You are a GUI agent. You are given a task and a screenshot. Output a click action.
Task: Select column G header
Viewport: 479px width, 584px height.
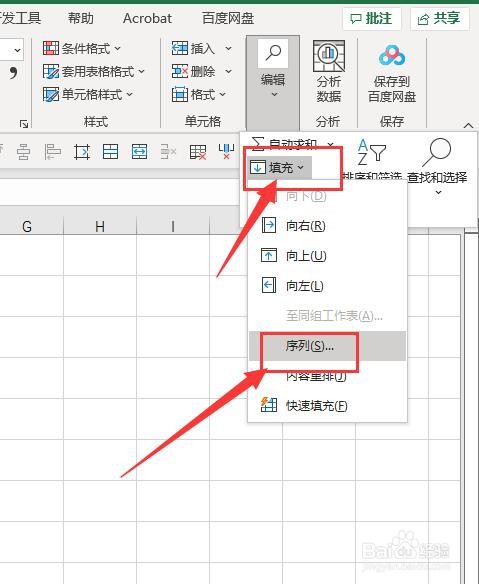coord(27,226)
